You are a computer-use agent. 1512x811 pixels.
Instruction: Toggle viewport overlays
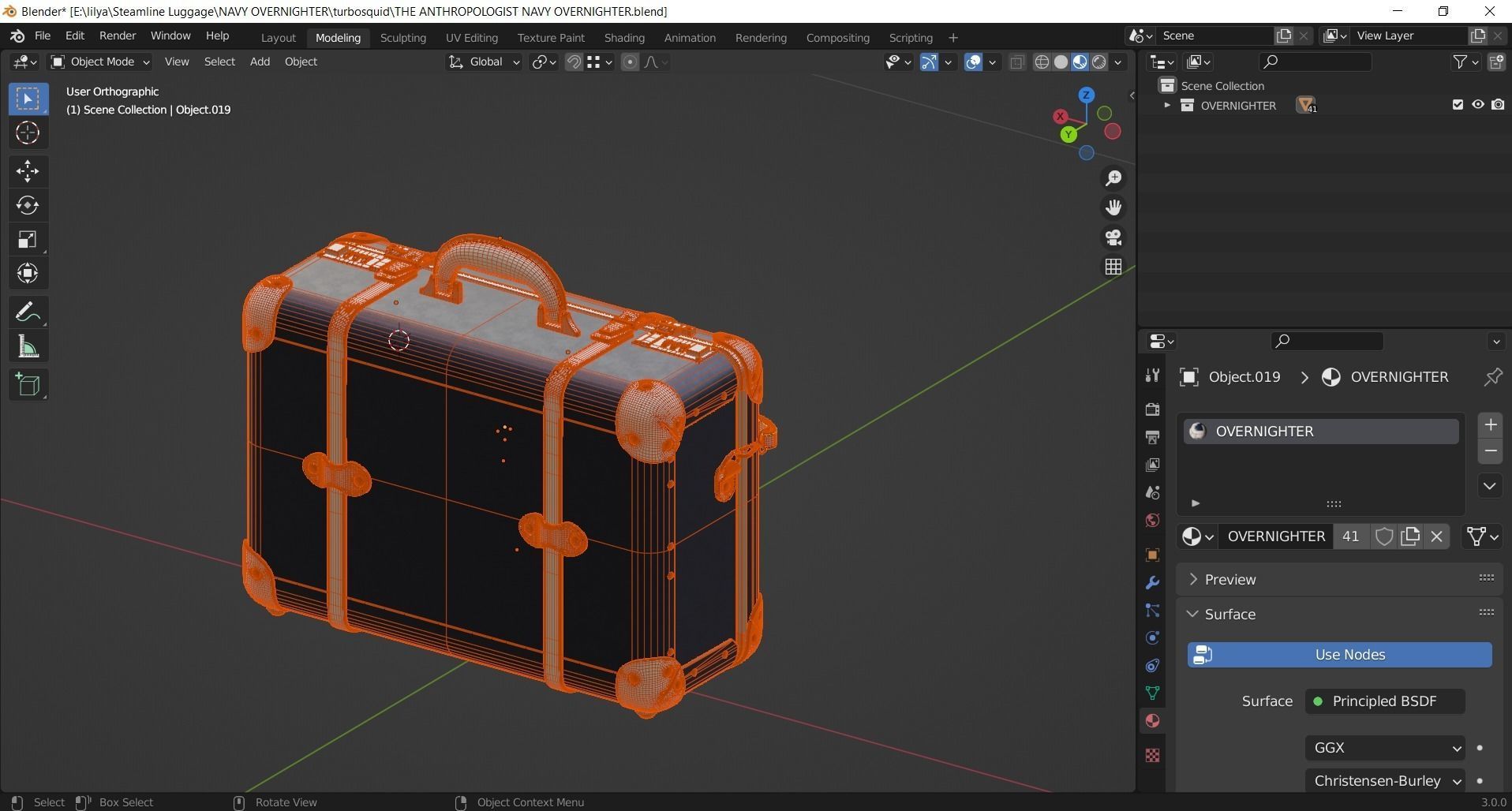coord(973,62)
